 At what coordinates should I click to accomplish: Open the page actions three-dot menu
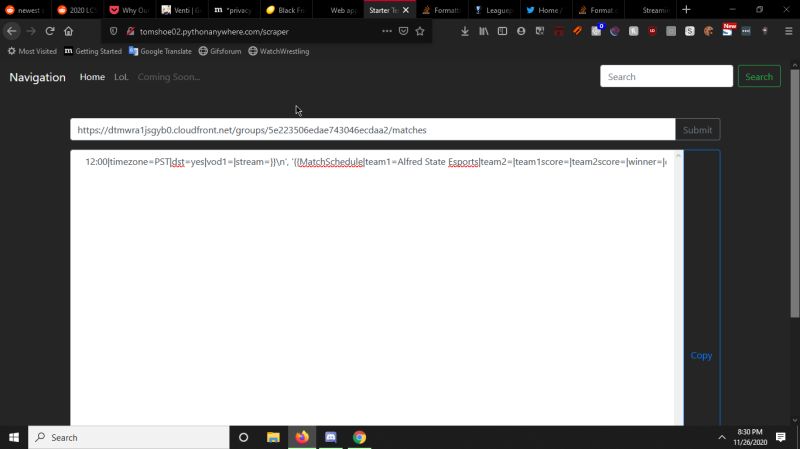click(387, 31)
